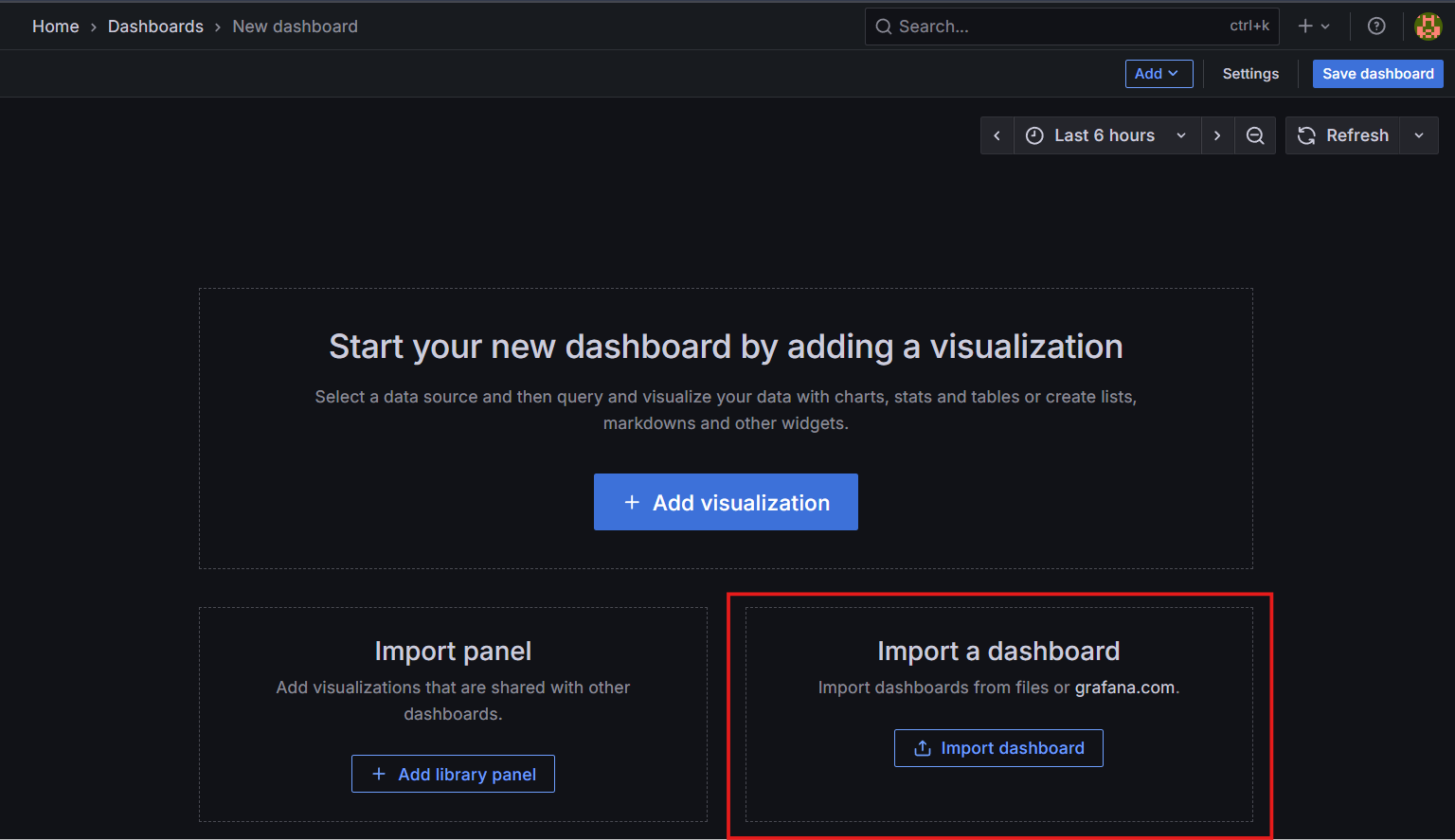
Task: Expand the Add dropdown button
Action: [x=1159, y=74]
